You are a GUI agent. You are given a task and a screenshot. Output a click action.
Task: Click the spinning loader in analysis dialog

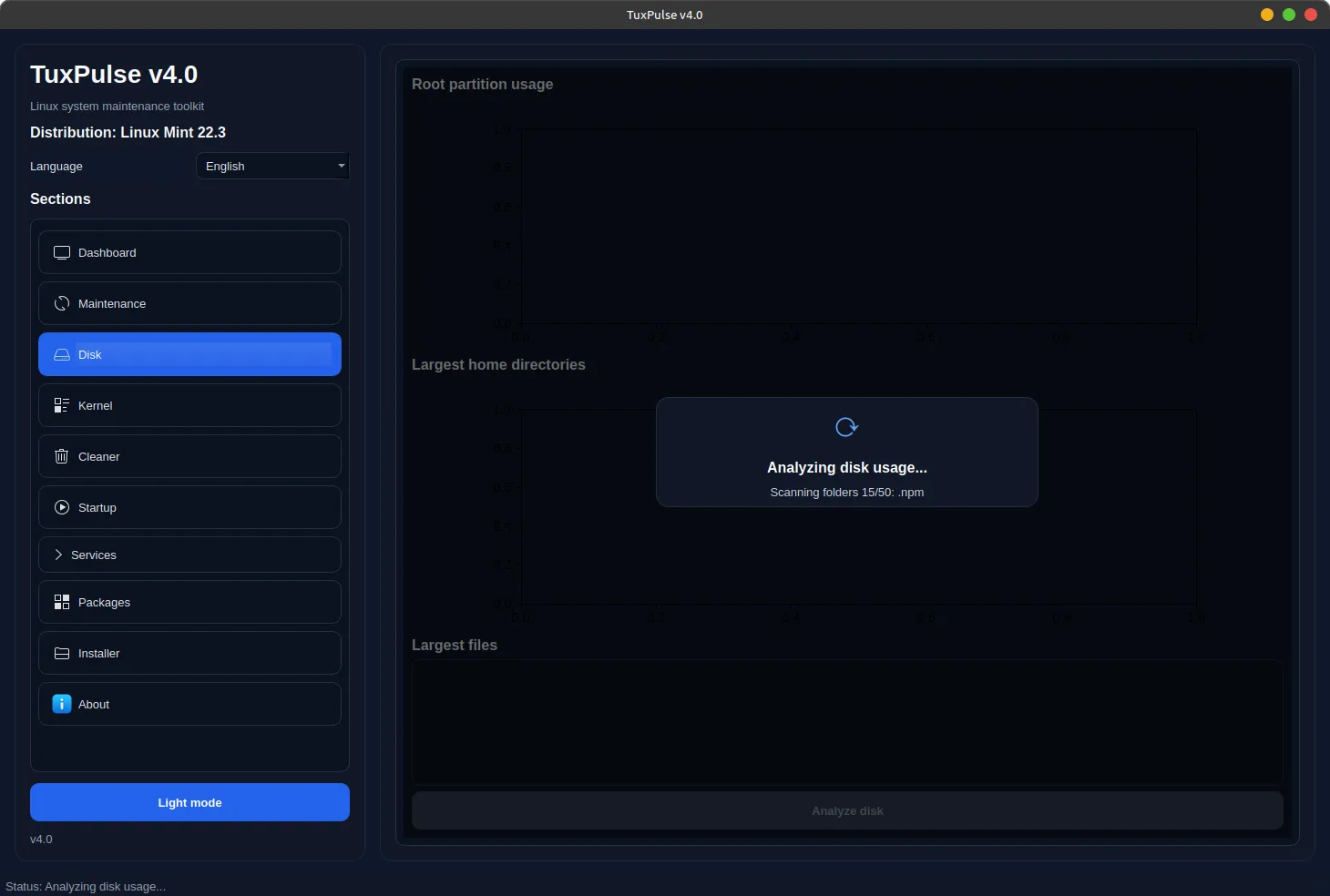846,427
